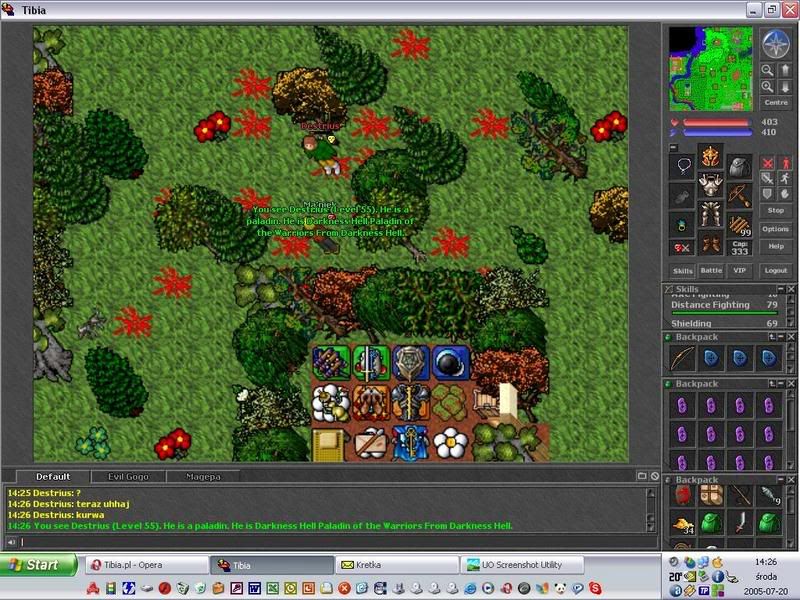Open the VIP list button
The height and width of the screenshot is (600, 800).
pos(739,270)
